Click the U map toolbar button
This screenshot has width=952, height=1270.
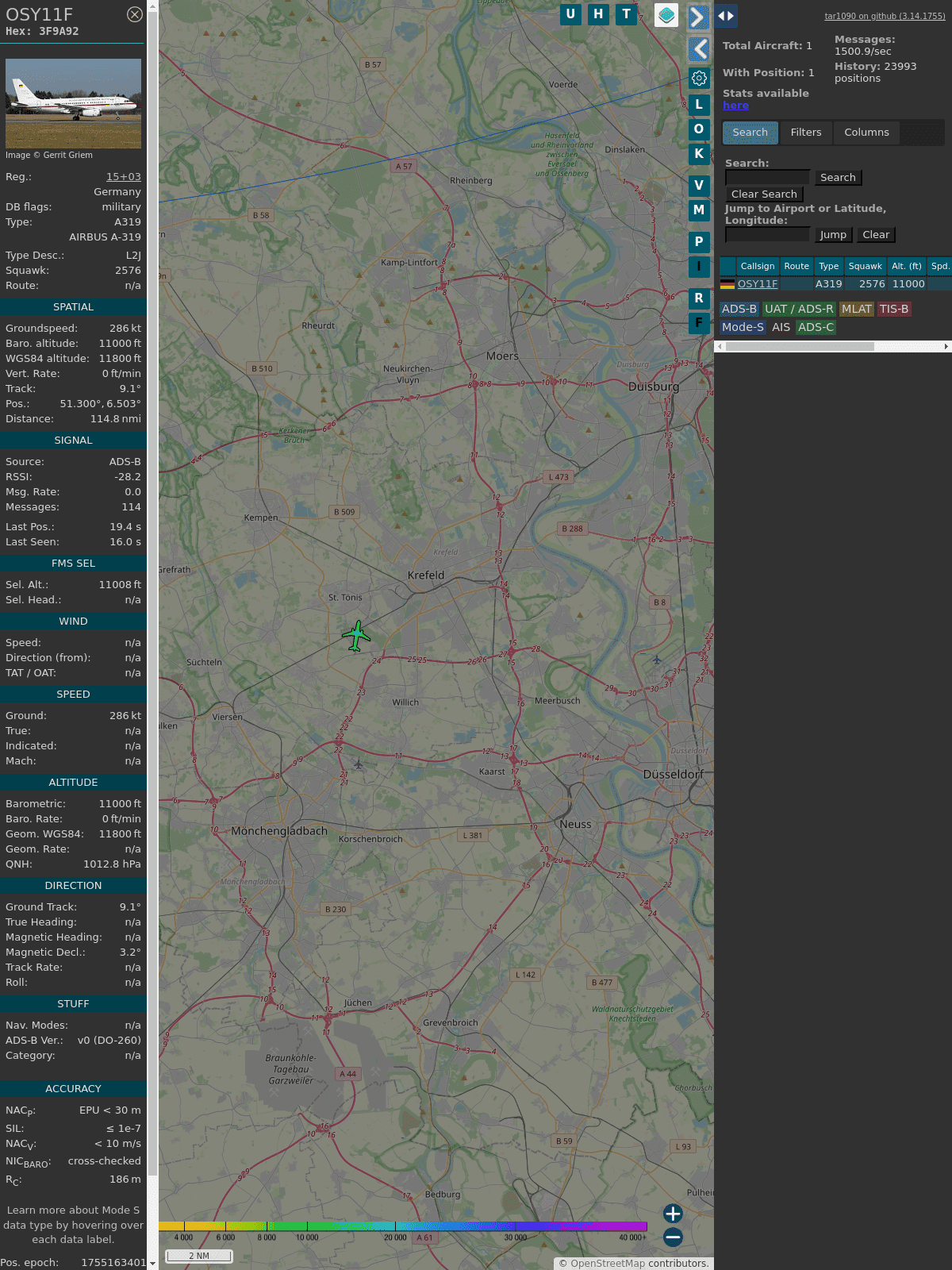[x=570, y=14]
